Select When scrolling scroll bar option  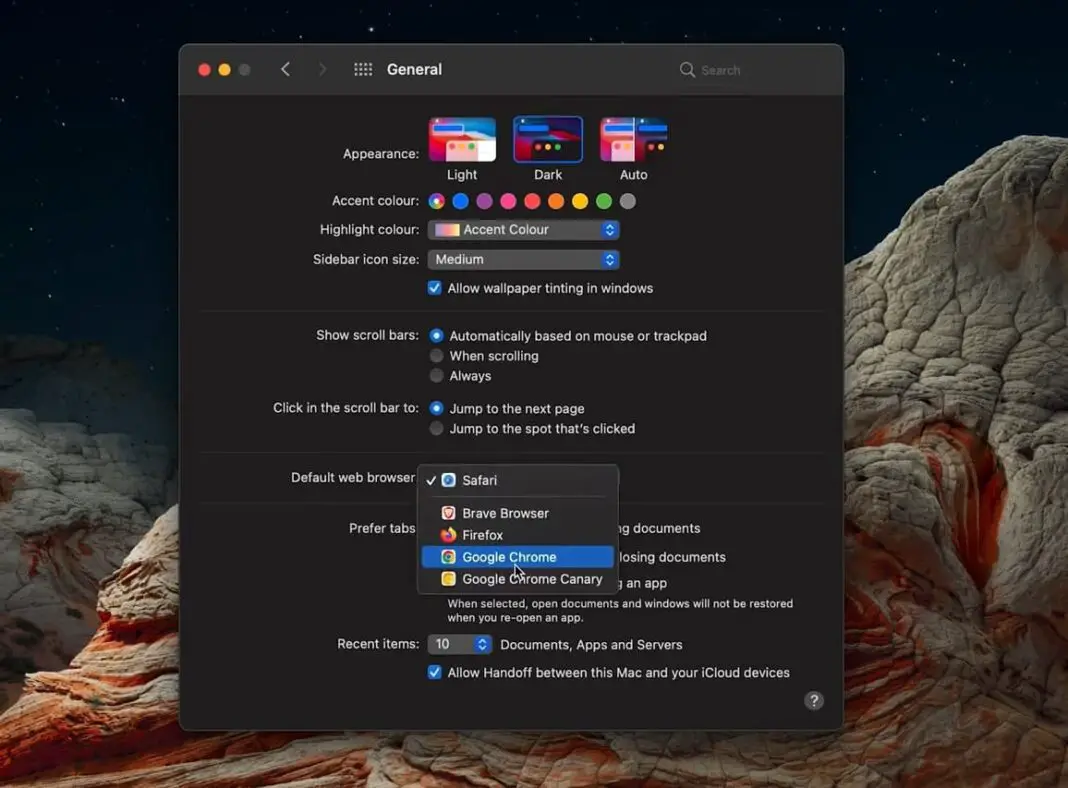point(437,356)
